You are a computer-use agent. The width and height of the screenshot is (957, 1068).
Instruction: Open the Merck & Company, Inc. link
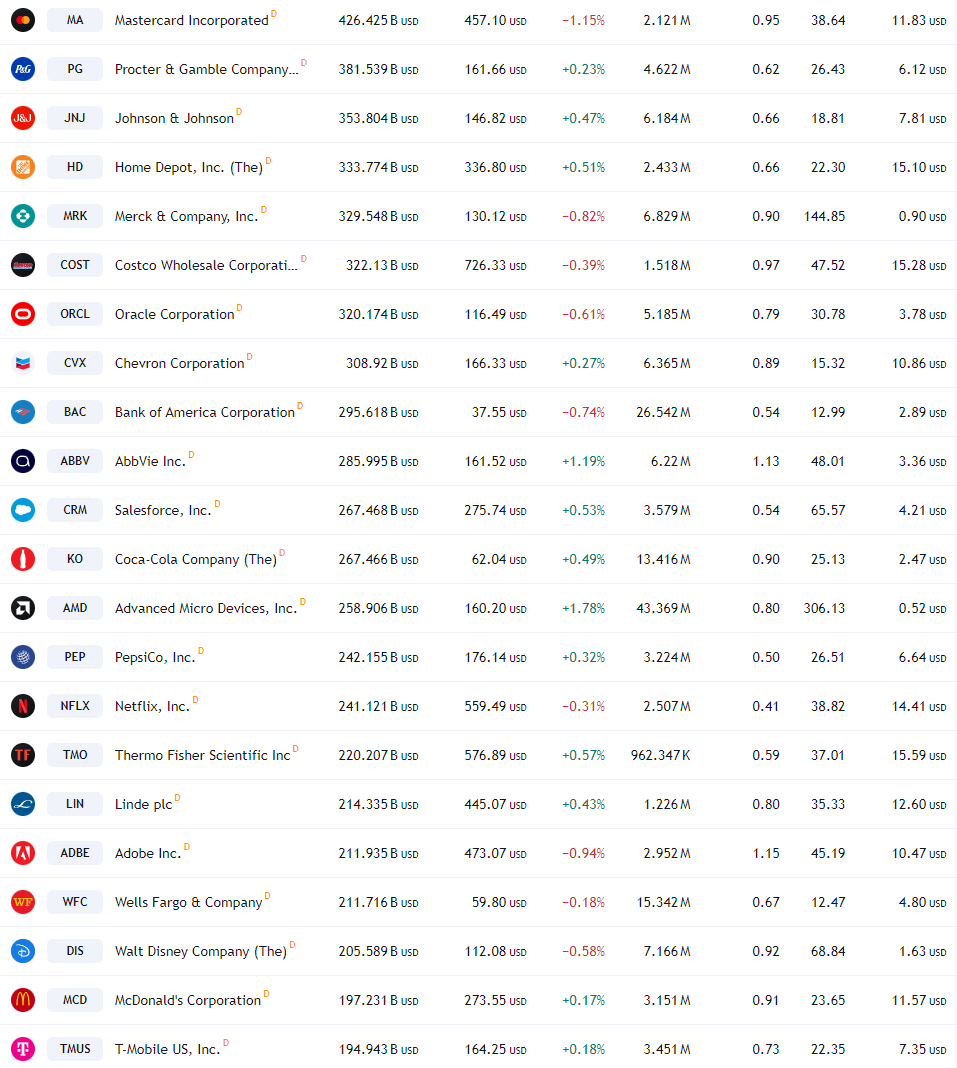[x=186, y=217]
